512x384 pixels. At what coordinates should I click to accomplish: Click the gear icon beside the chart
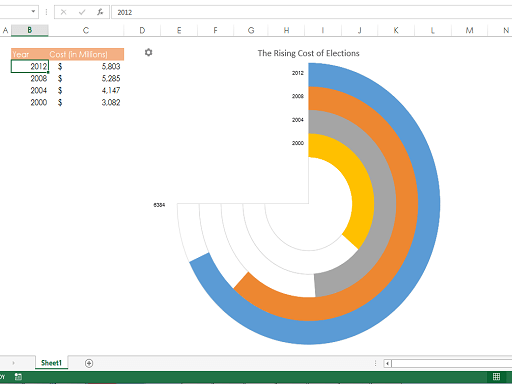[x=148, y=52]
